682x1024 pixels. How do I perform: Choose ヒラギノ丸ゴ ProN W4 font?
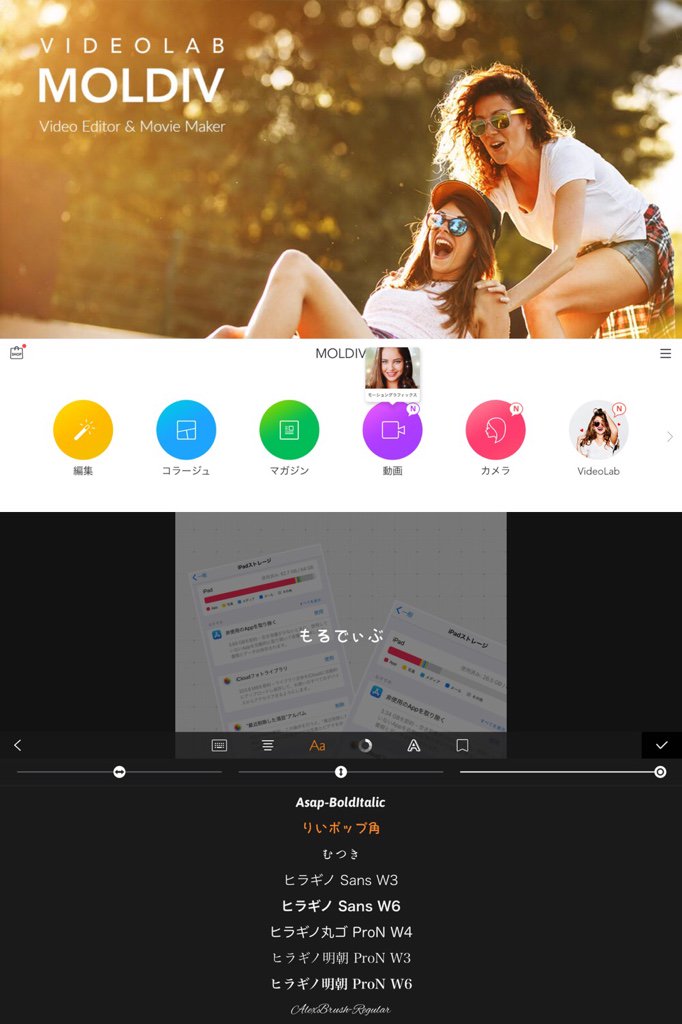pos(340,932)
